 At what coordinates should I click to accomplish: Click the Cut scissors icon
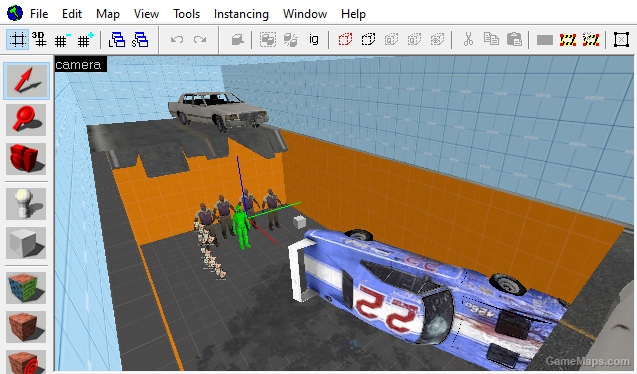[468, 39]
